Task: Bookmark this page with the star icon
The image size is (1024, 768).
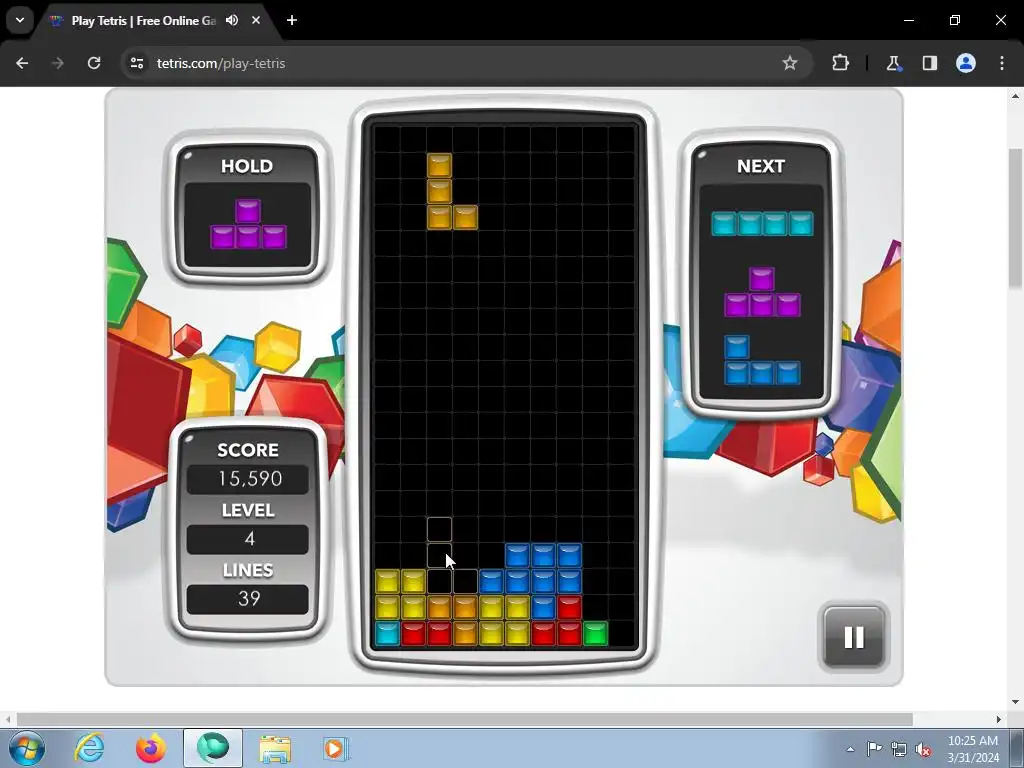Action: point(790,63)
